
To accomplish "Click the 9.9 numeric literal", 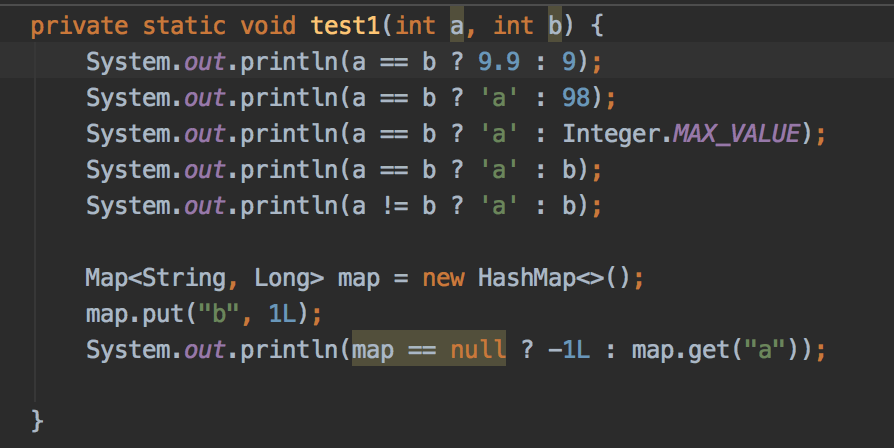I will click(x=499, y=62).
